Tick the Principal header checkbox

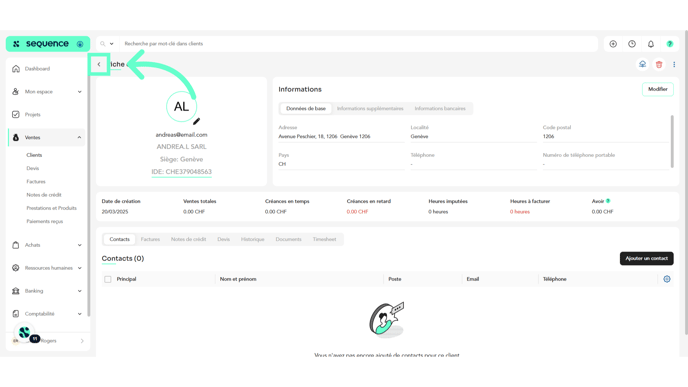[108, 279]
